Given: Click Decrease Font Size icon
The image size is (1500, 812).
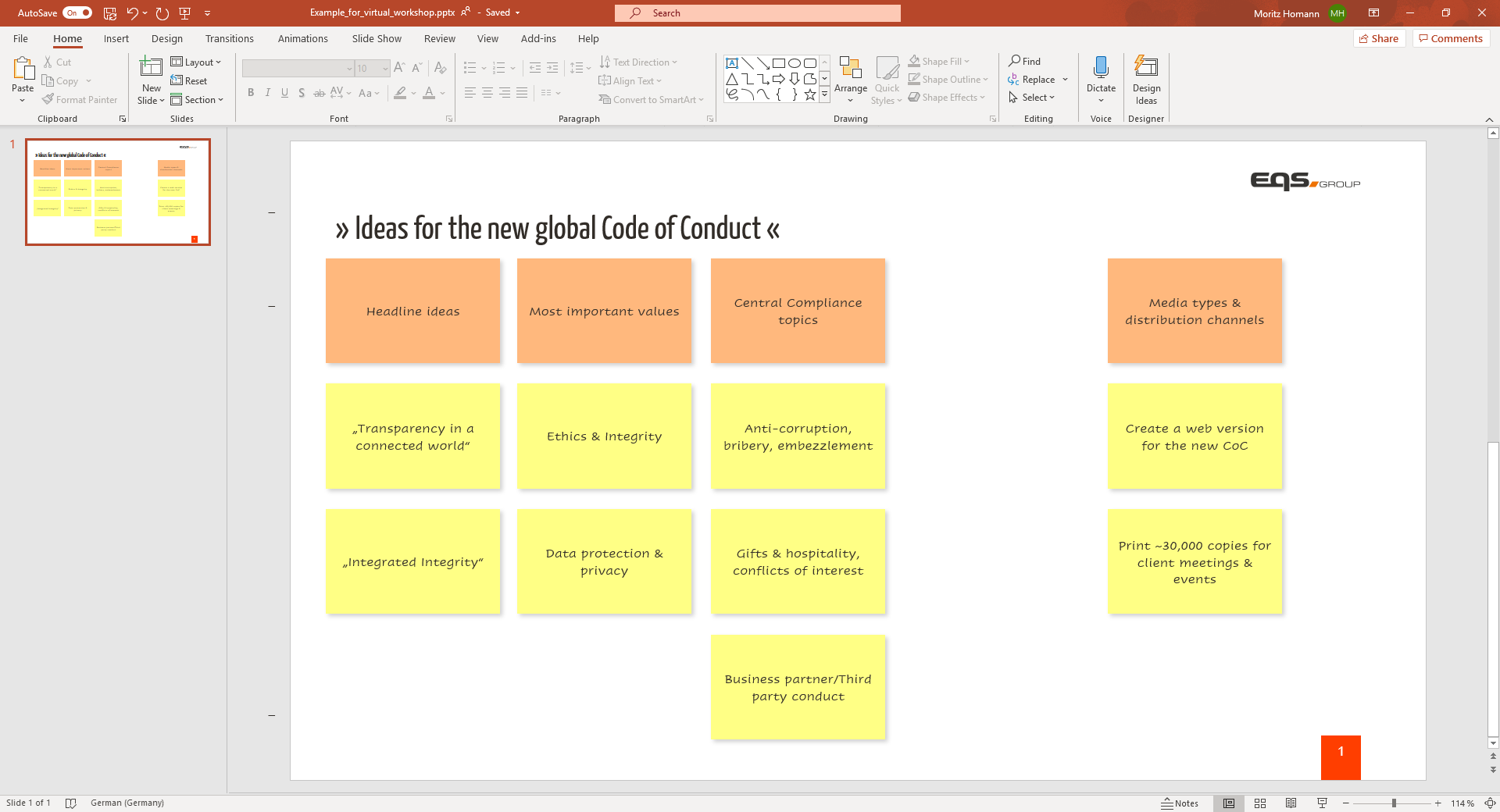Looking at the screenshot, I should tap(417, 68).
